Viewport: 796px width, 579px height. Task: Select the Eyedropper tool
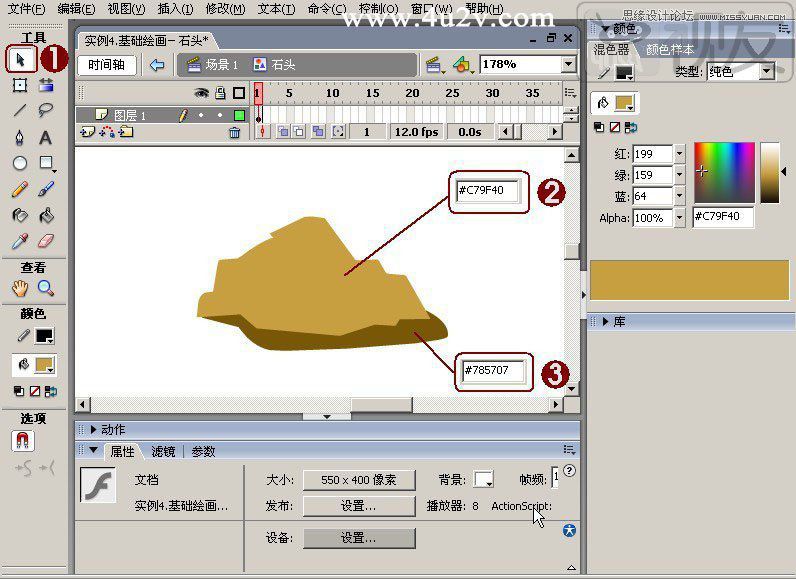pos(20,241)
